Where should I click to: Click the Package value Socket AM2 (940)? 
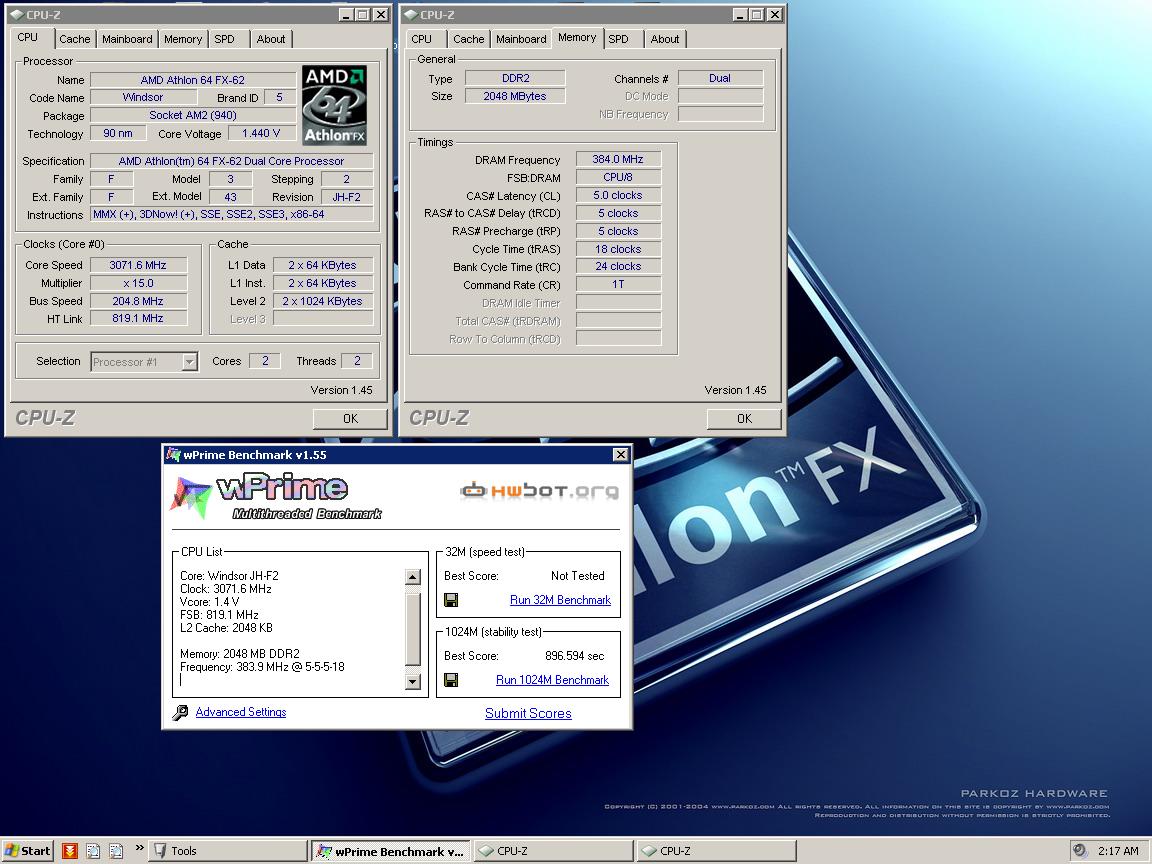(x=192, y=115)
